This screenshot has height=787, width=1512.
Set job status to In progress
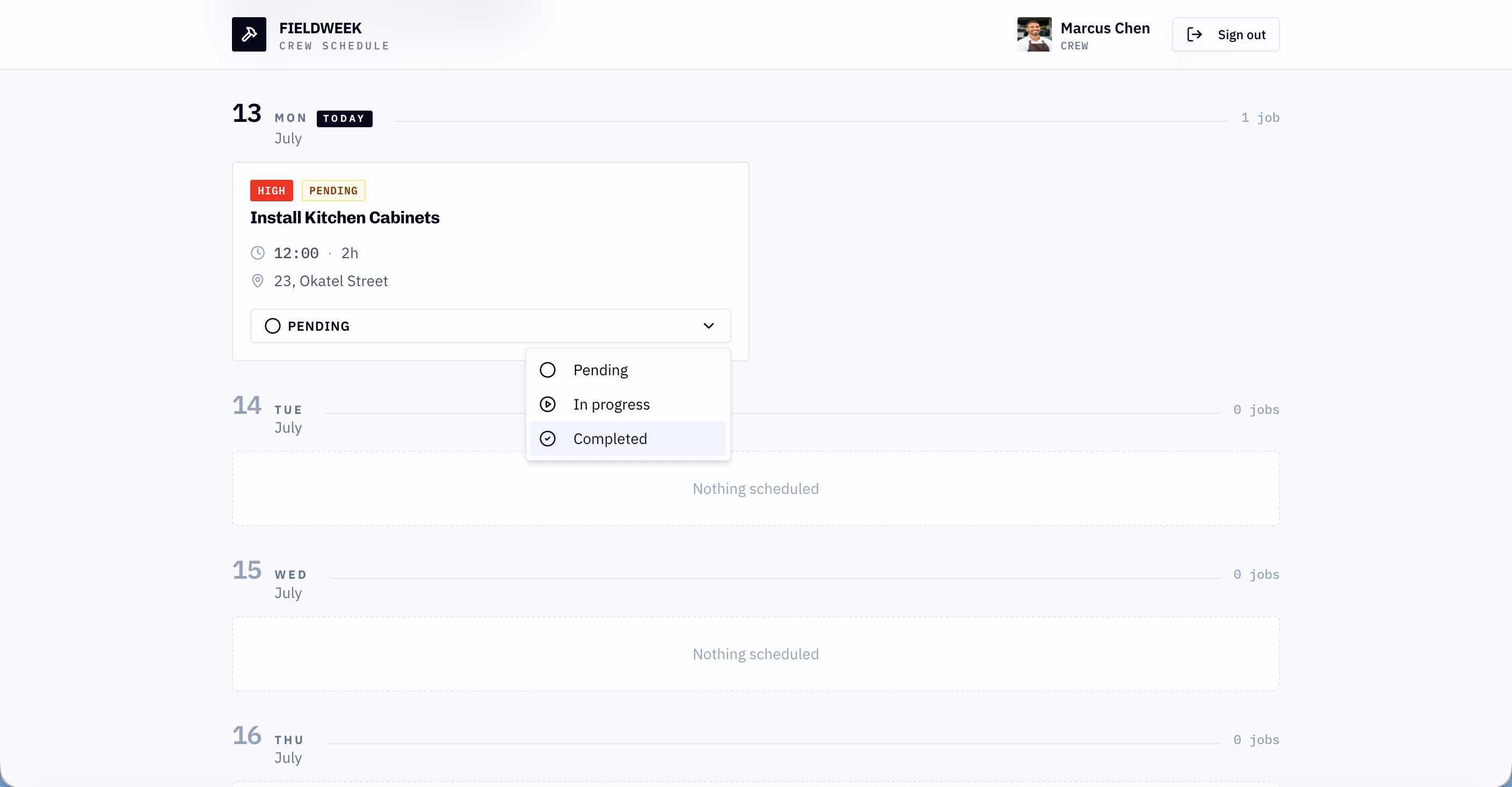(628, 404)
